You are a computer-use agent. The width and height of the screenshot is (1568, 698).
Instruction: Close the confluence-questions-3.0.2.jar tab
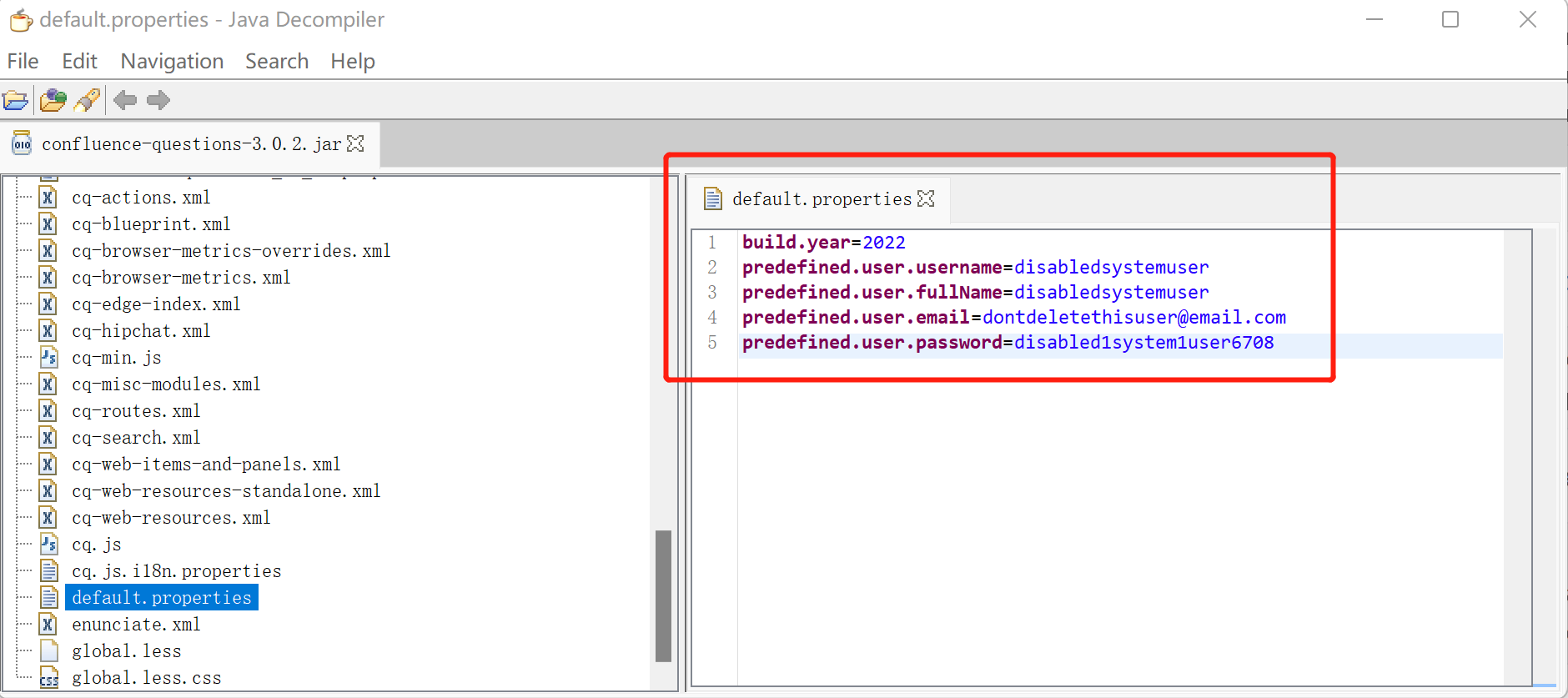pos(356,143)
